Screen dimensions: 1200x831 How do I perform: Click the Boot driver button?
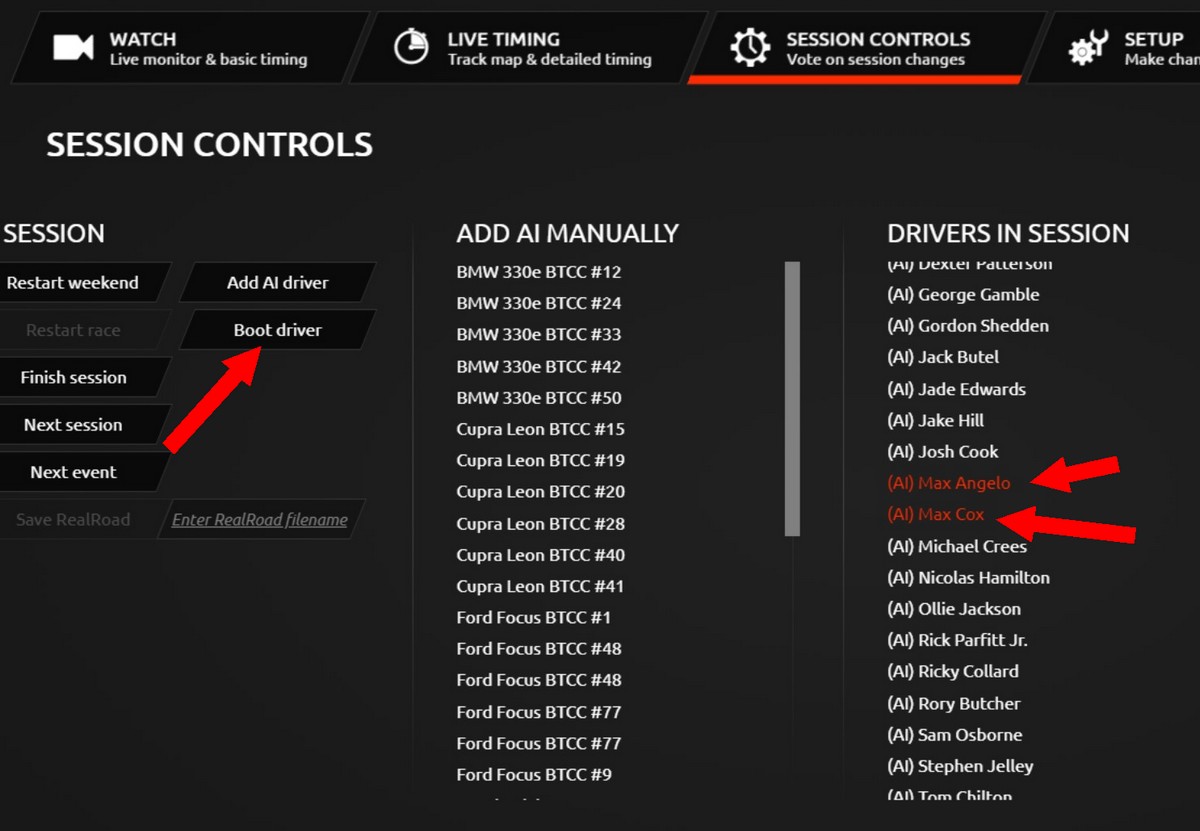pos(278,330)
